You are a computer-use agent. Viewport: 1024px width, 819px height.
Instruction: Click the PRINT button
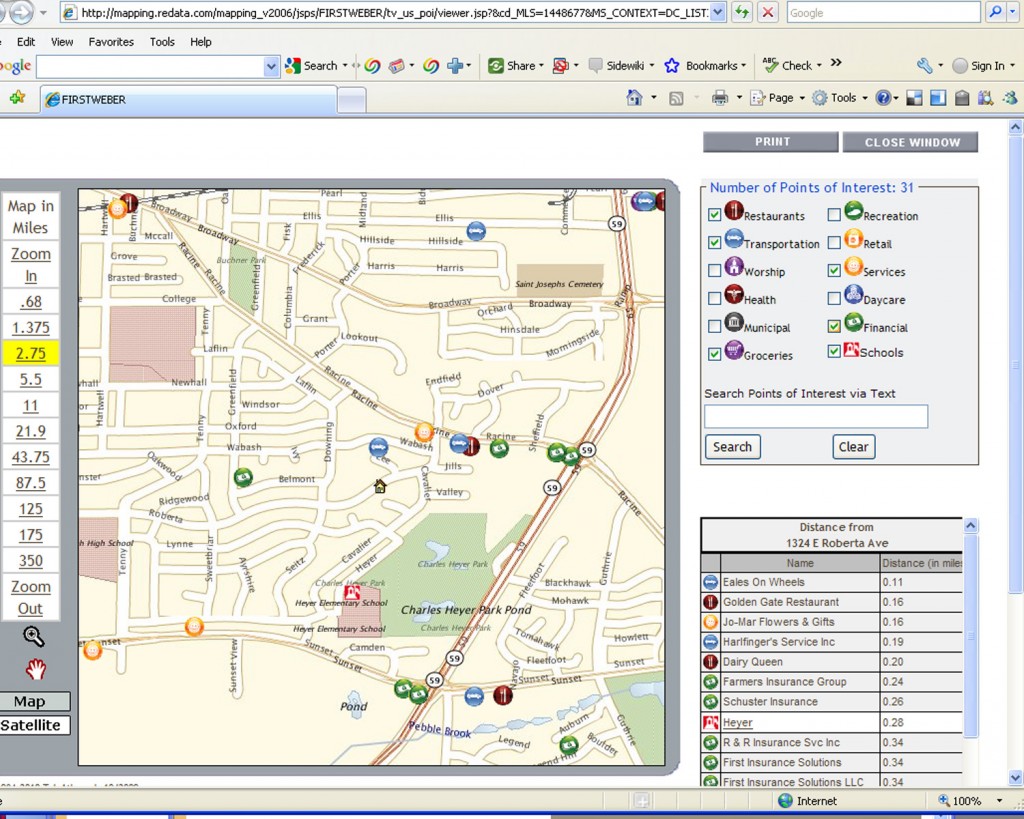(x=771, y=142)
